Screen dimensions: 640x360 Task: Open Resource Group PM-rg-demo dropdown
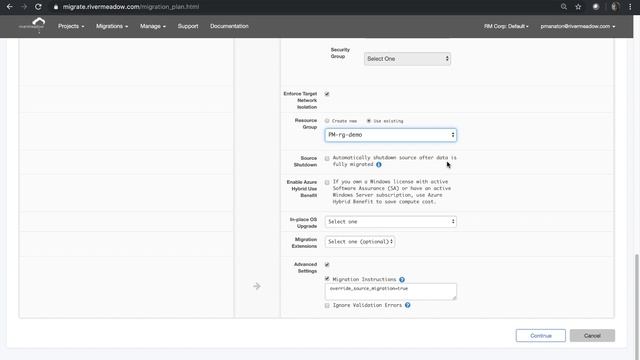(x=391, y=135)
